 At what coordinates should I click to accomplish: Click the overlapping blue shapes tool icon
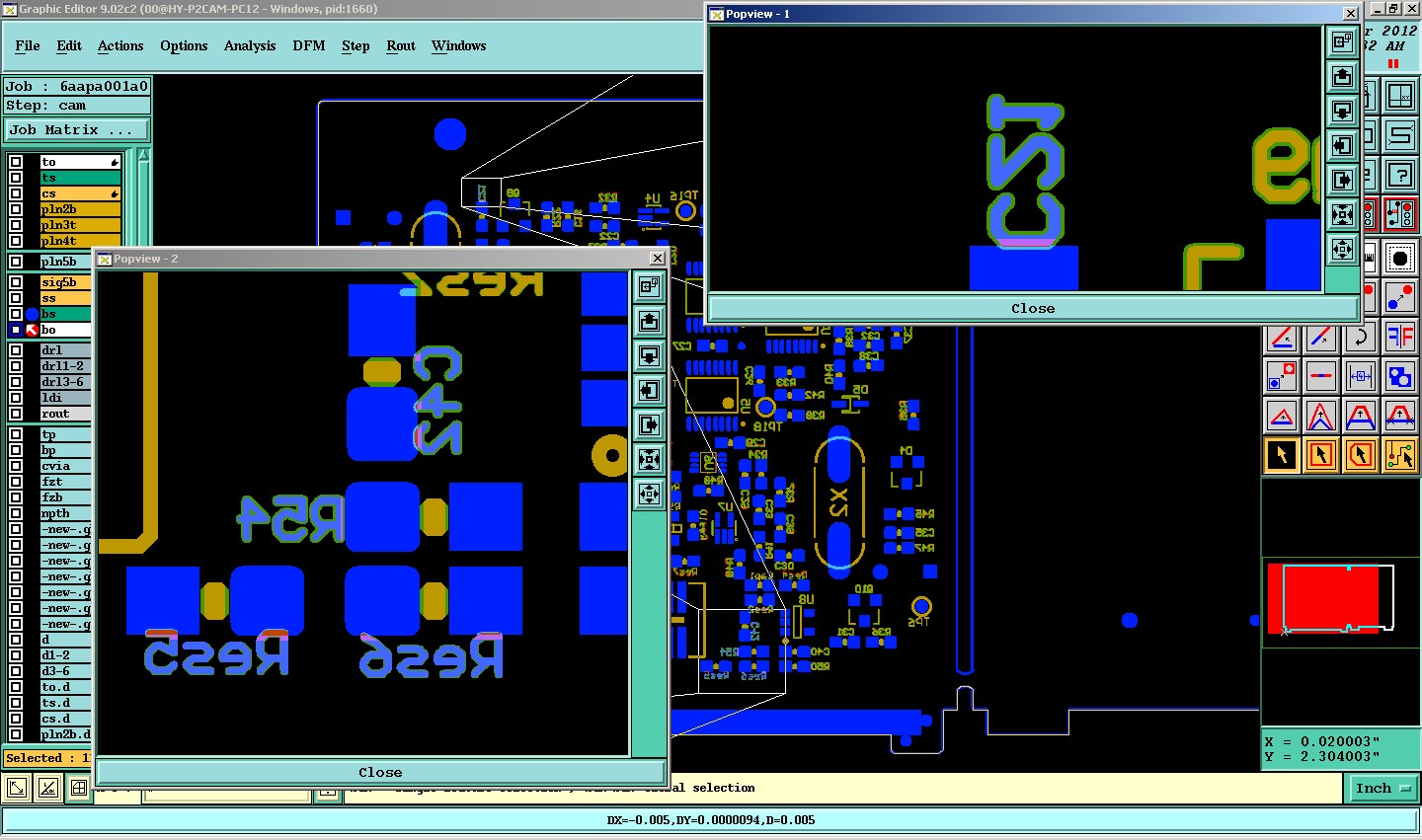[1400, 376]
